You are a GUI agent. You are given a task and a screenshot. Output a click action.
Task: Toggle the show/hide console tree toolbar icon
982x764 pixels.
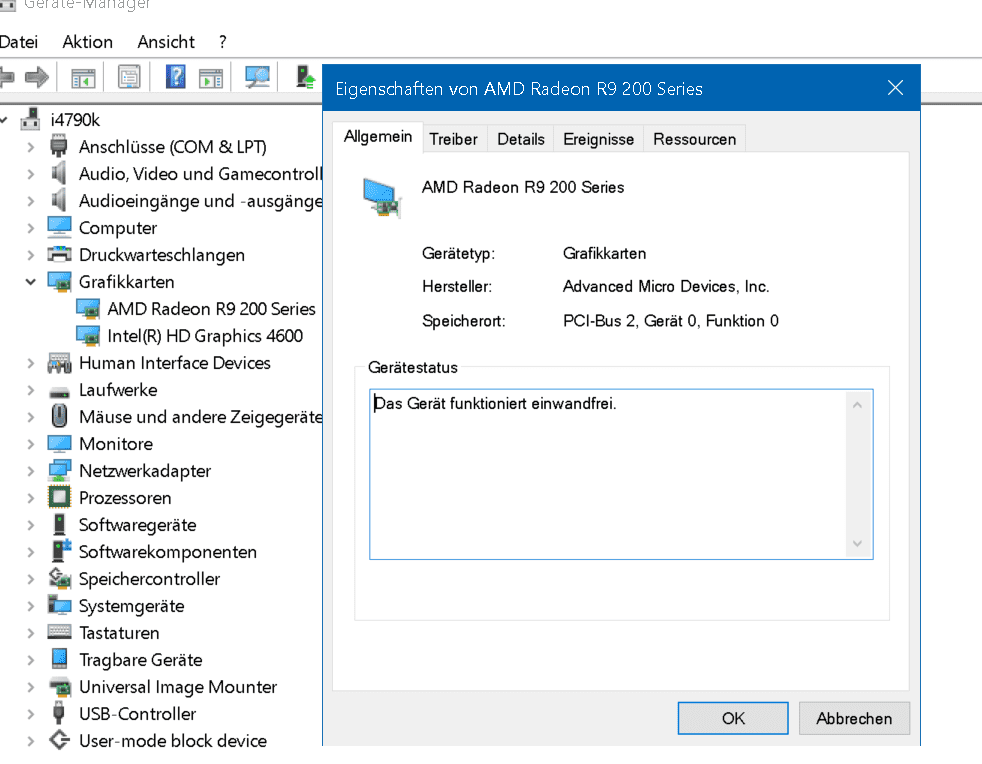(x=83, y=78)
